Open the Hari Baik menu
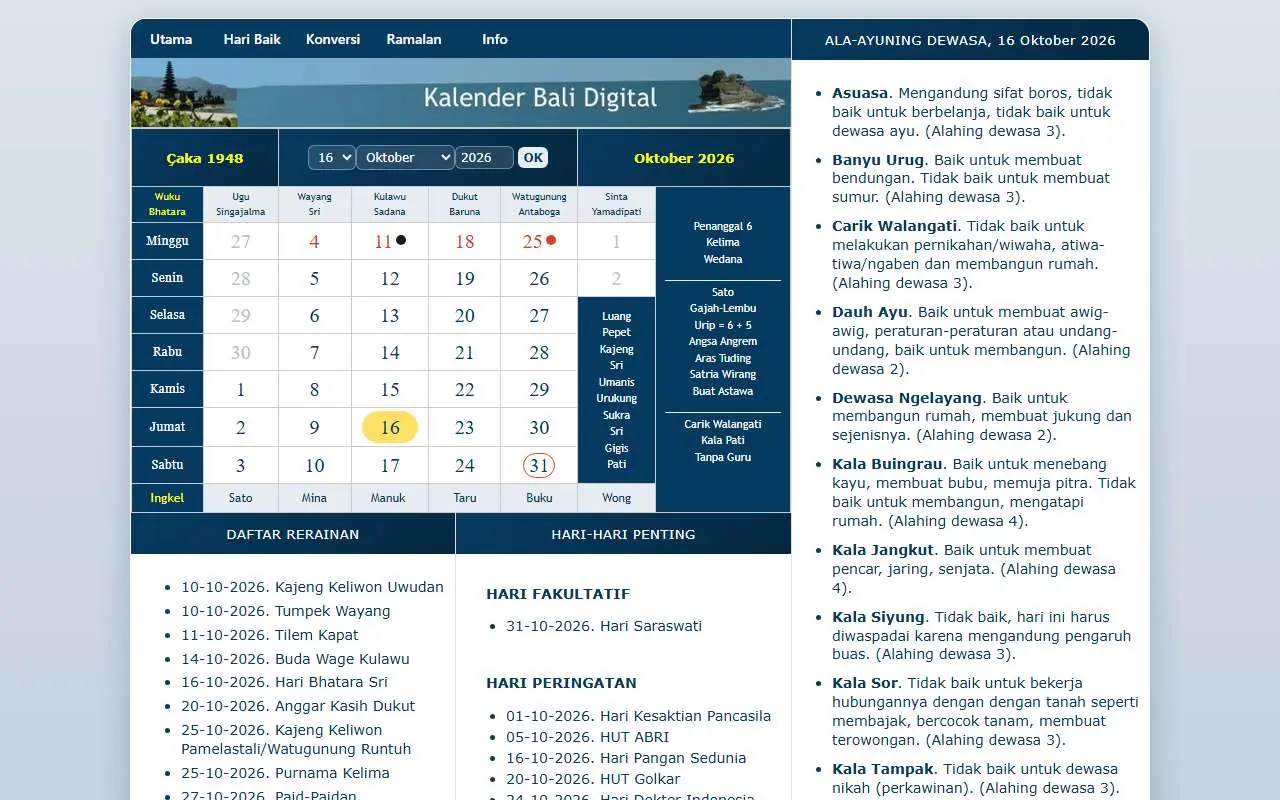 point(252,39)
